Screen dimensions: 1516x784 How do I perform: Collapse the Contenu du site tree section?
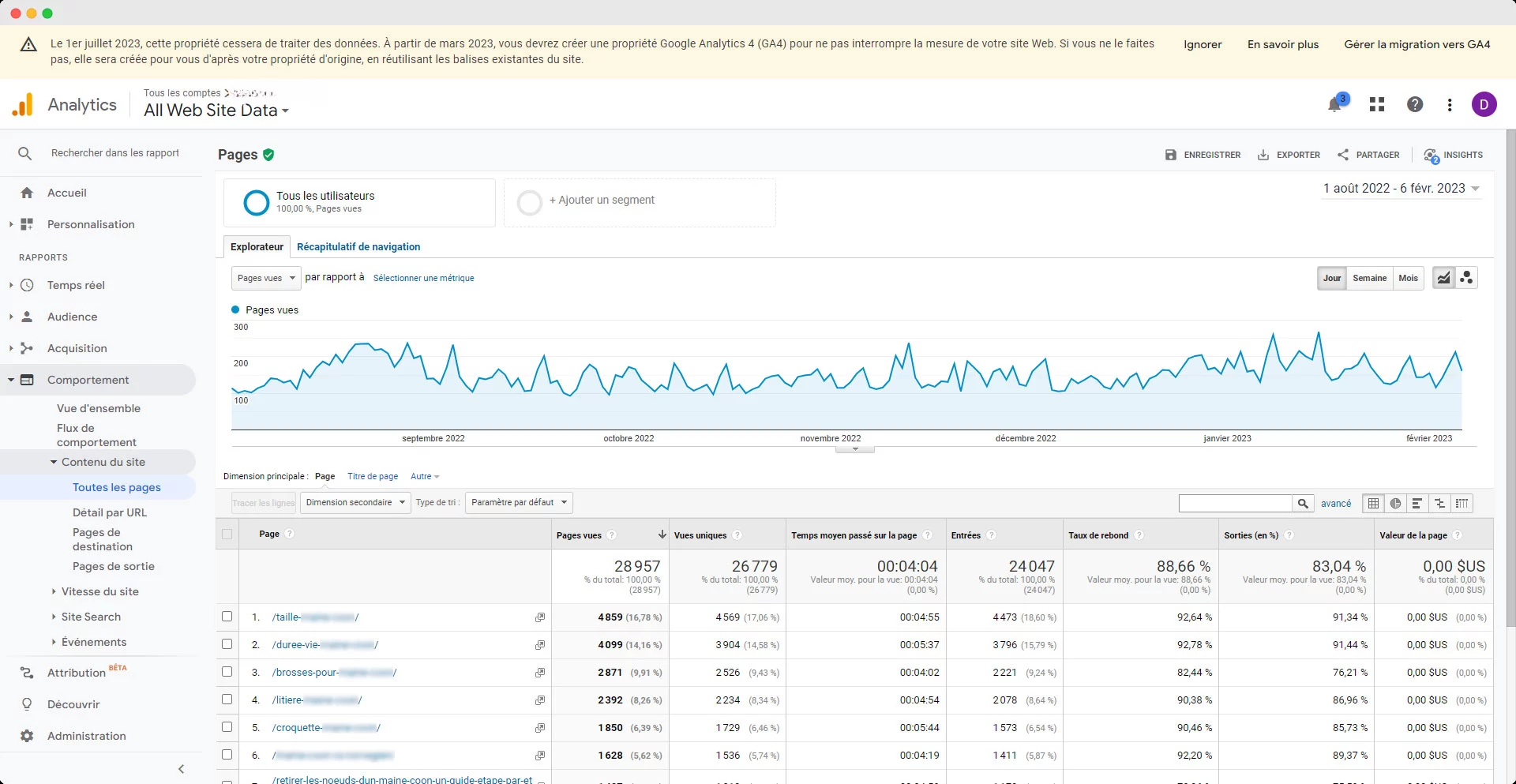(x=54, y=462)
